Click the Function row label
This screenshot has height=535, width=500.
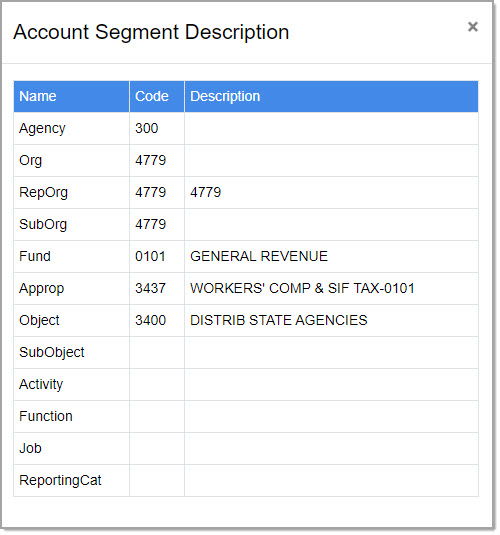46,416
